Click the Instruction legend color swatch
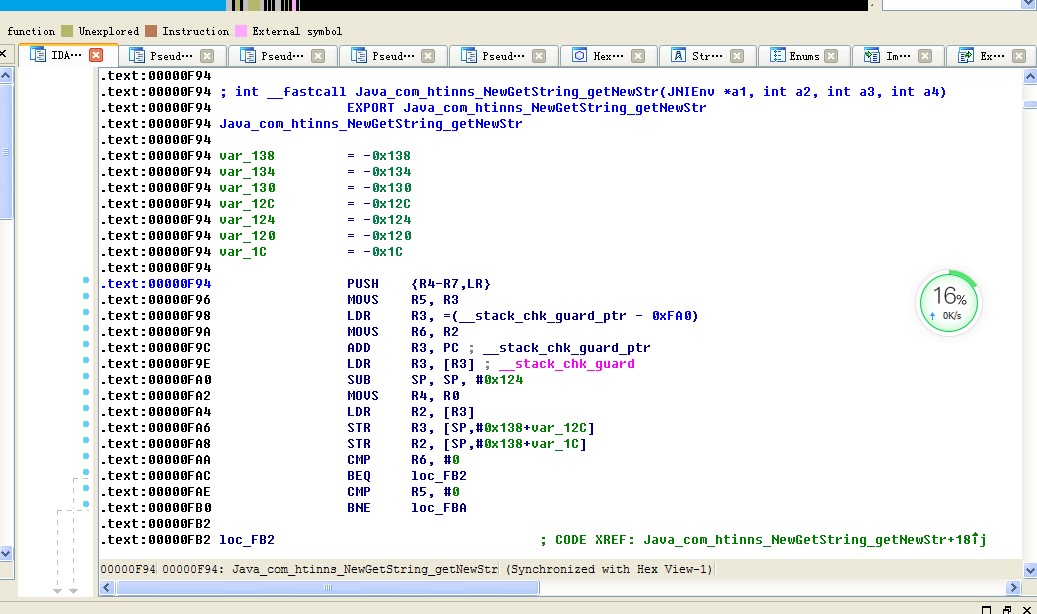This screenshot has height=614, width=1037. click(x=151, y=31)
